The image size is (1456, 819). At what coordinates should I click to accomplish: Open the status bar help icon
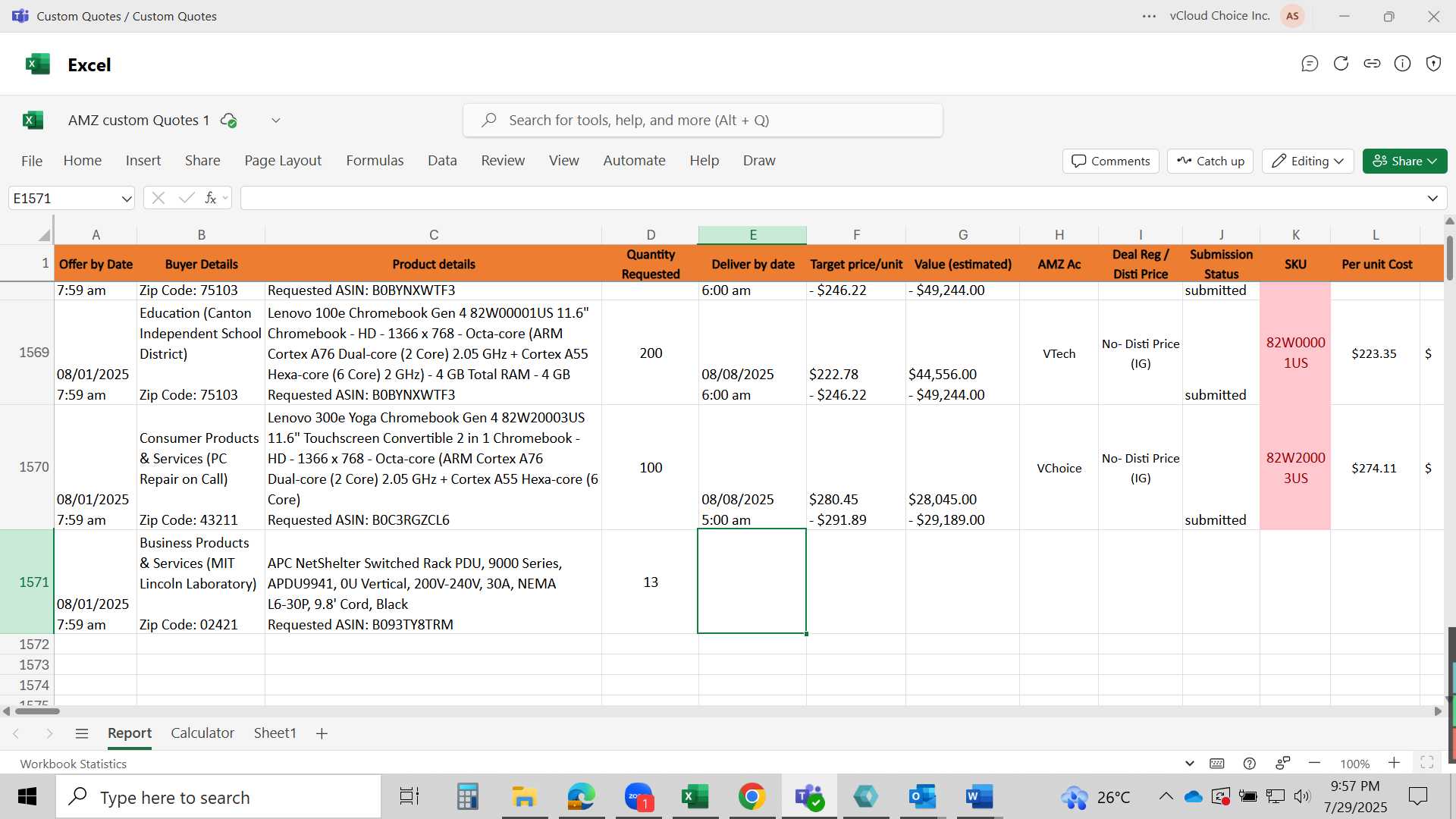coord(1250,764)
